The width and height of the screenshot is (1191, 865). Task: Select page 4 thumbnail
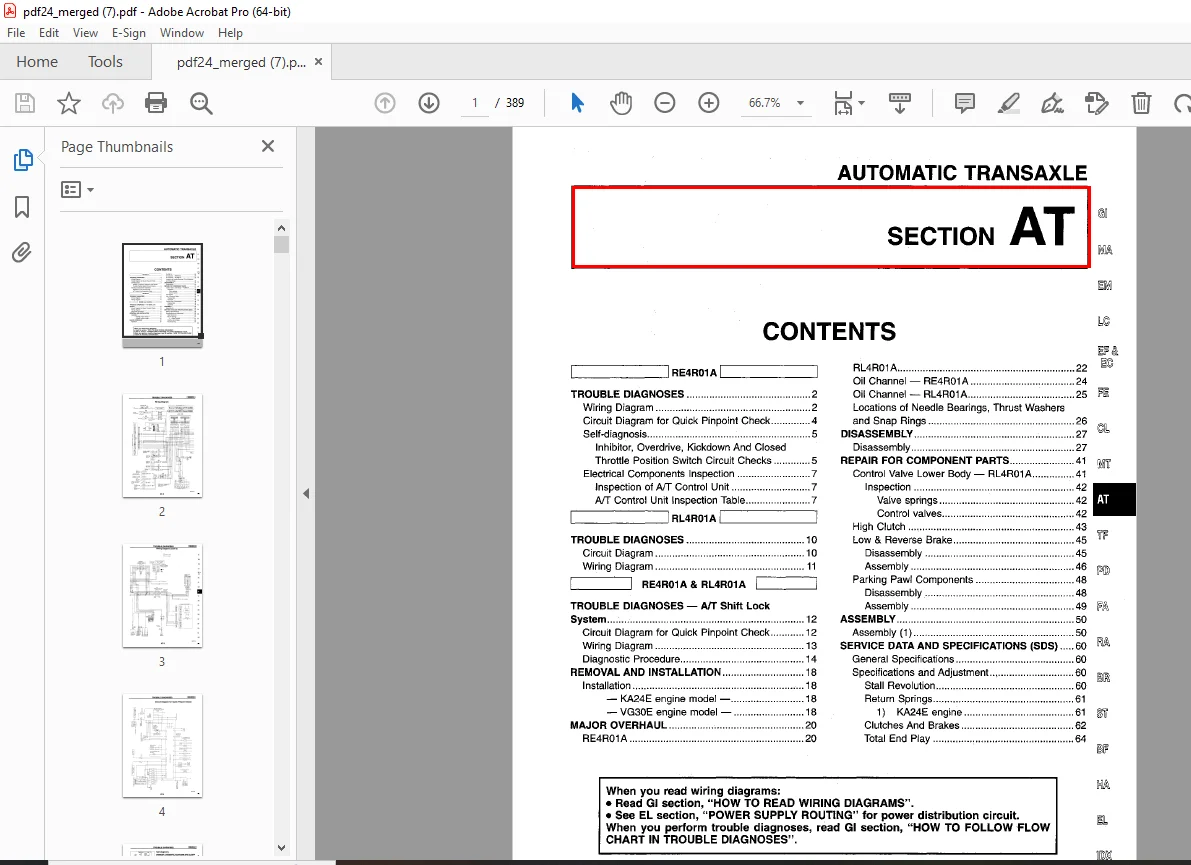pyautogui.click(x=162, y=746)
